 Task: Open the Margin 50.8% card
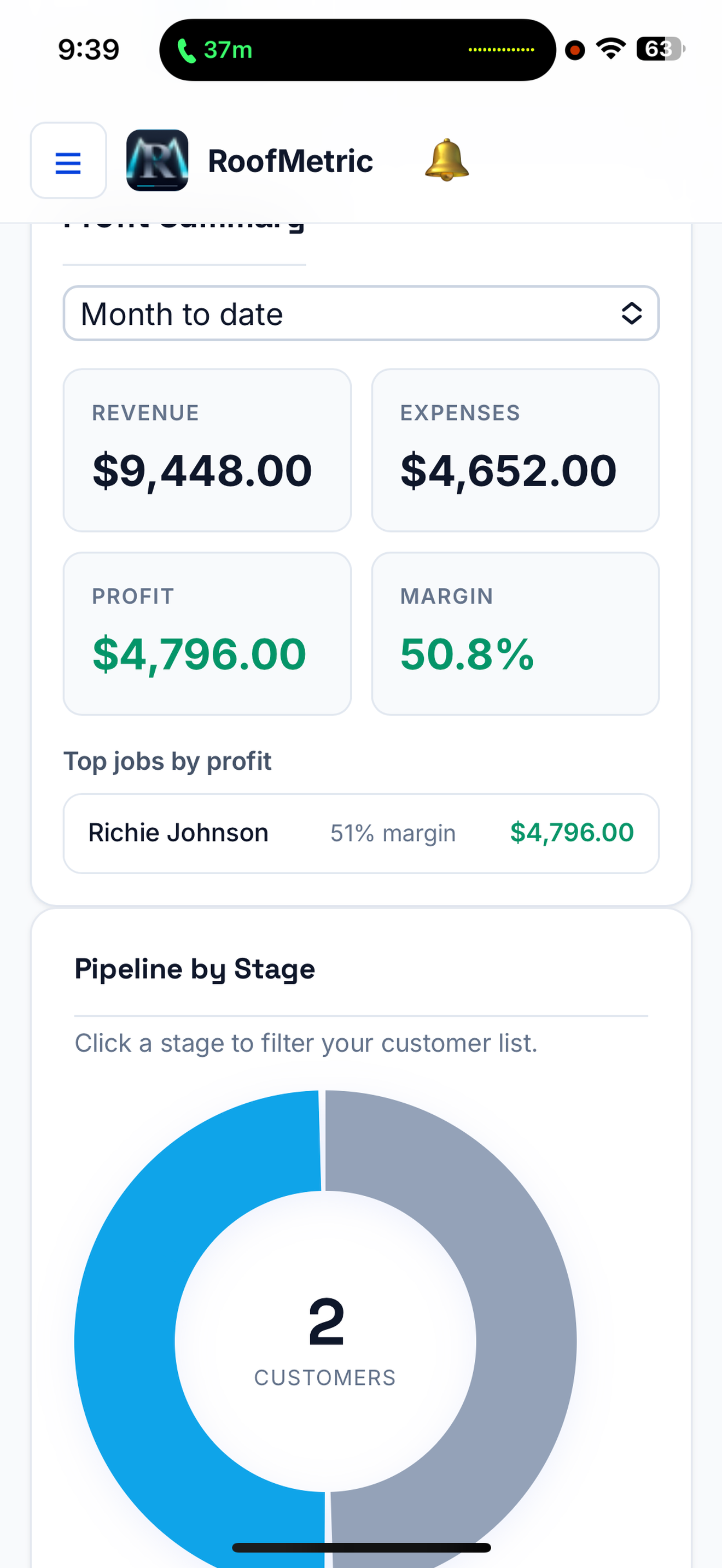point(515,634)
